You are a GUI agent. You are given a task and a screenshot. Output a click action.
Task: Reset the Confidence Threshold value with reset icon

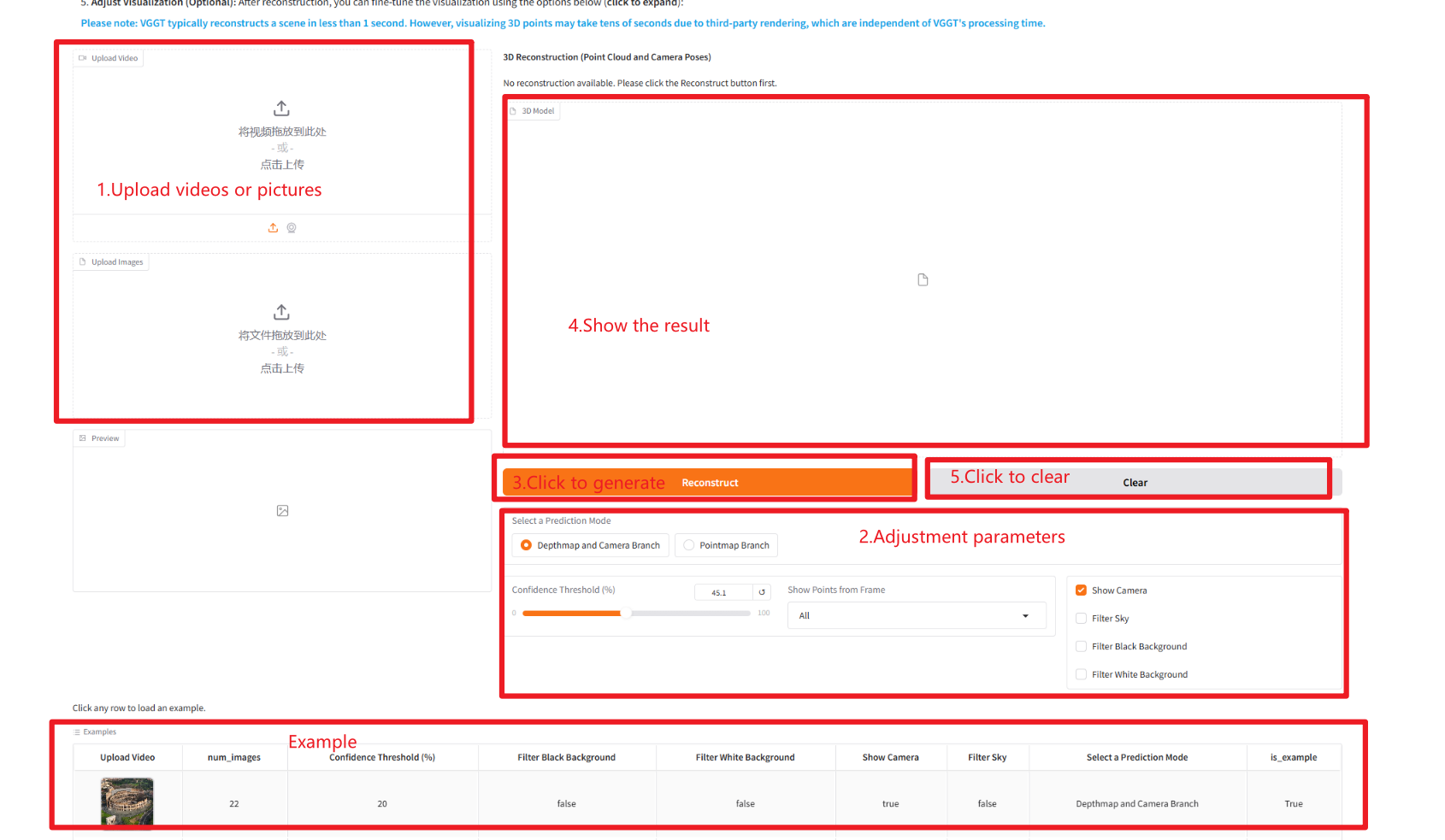point(762,592)
